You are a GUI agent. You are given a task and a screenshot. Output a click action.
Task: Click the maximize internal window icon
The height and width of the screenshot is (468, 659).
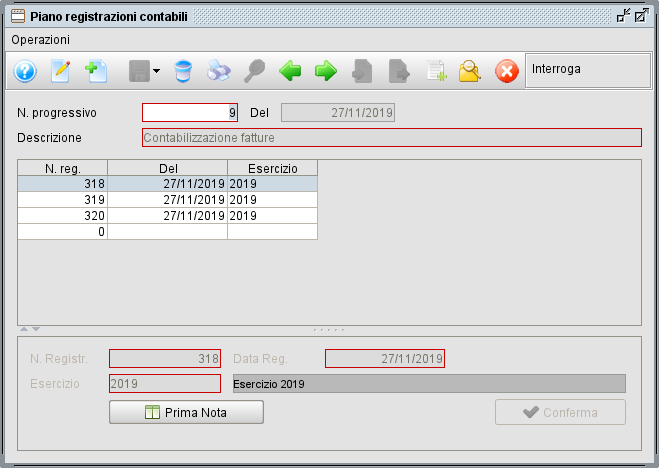(642, 16)
